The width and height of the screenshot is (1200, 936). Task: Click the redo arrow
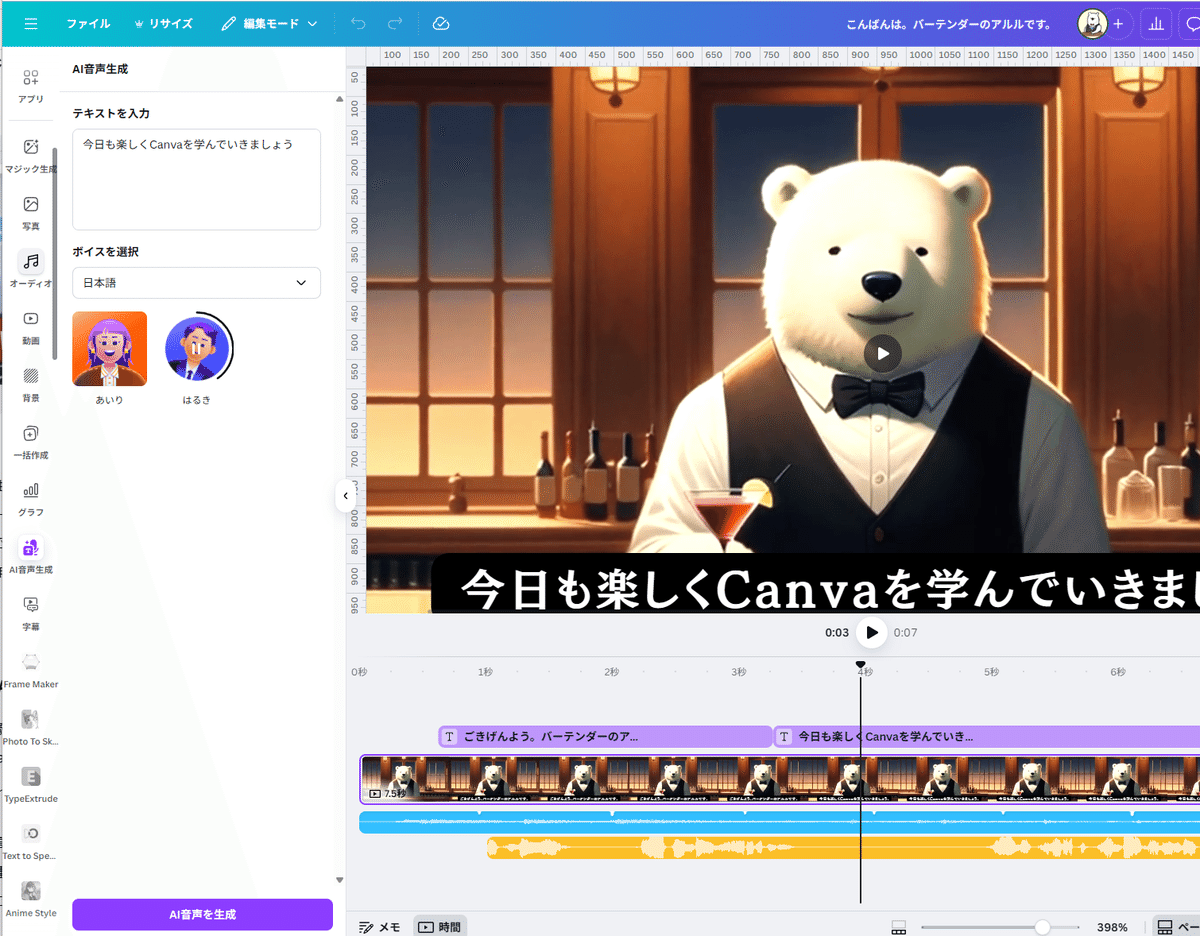point(395,23)
